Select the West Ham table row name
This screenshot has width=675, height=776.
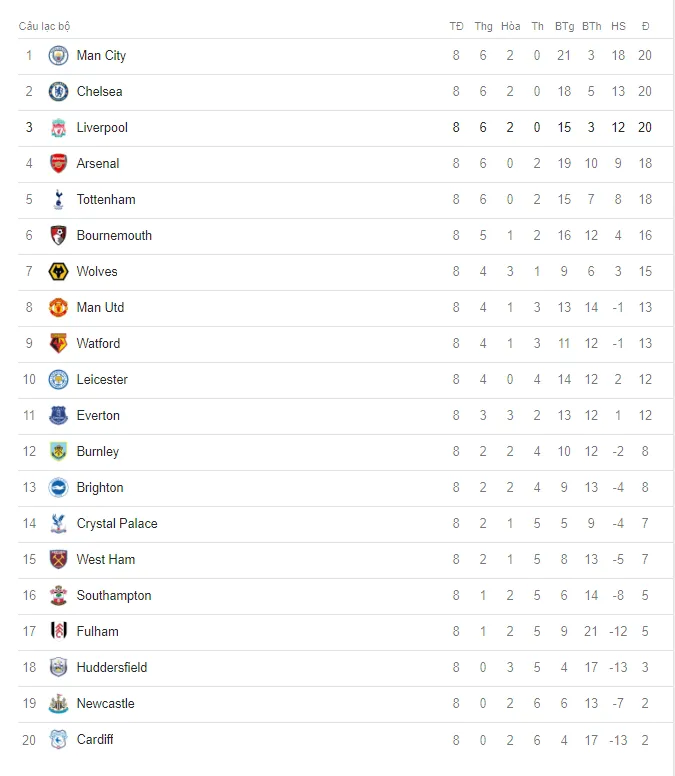[106, 560]
